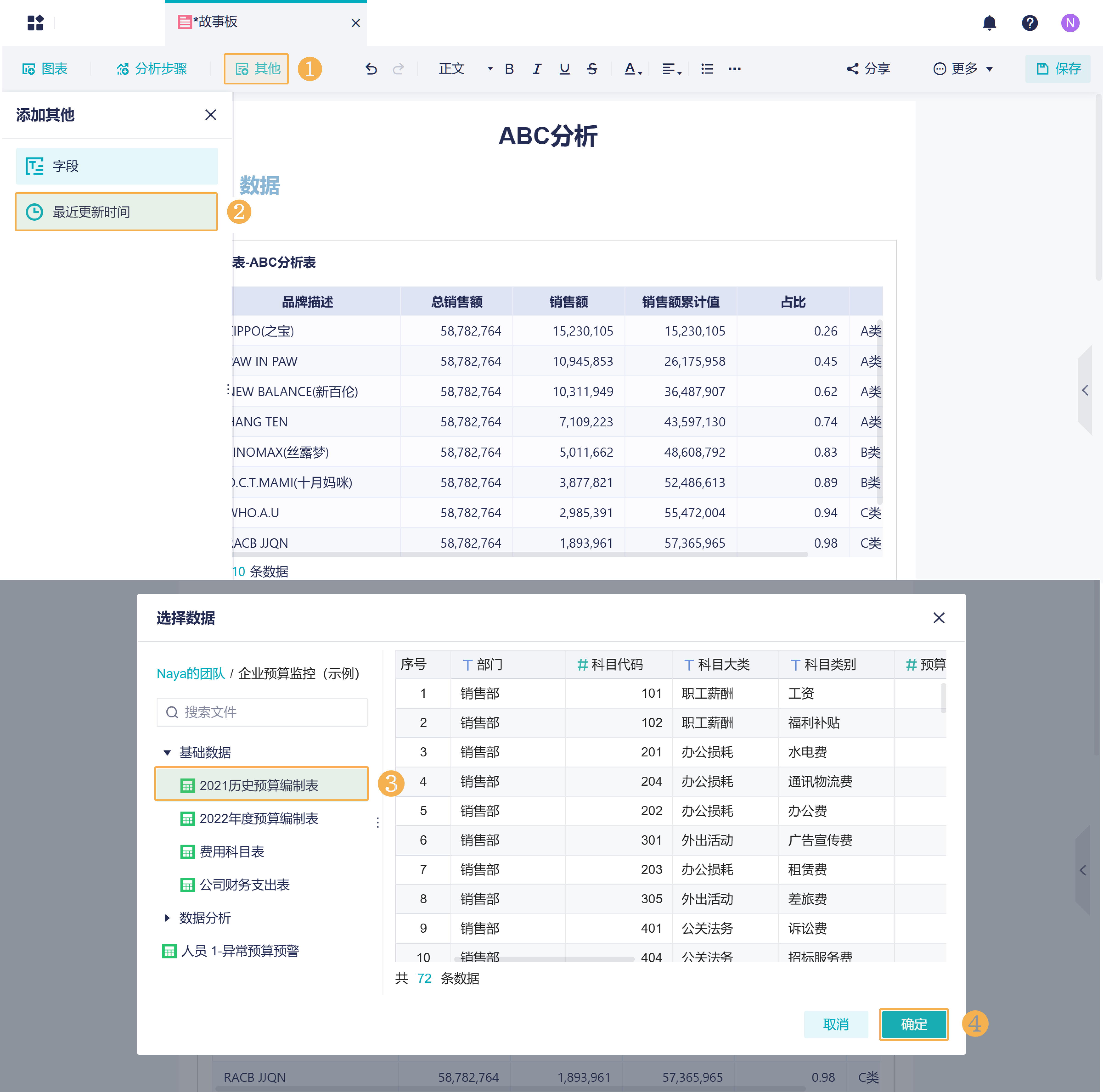
Task: Open the 图表 toolbar tab
Action: [45, 69]
